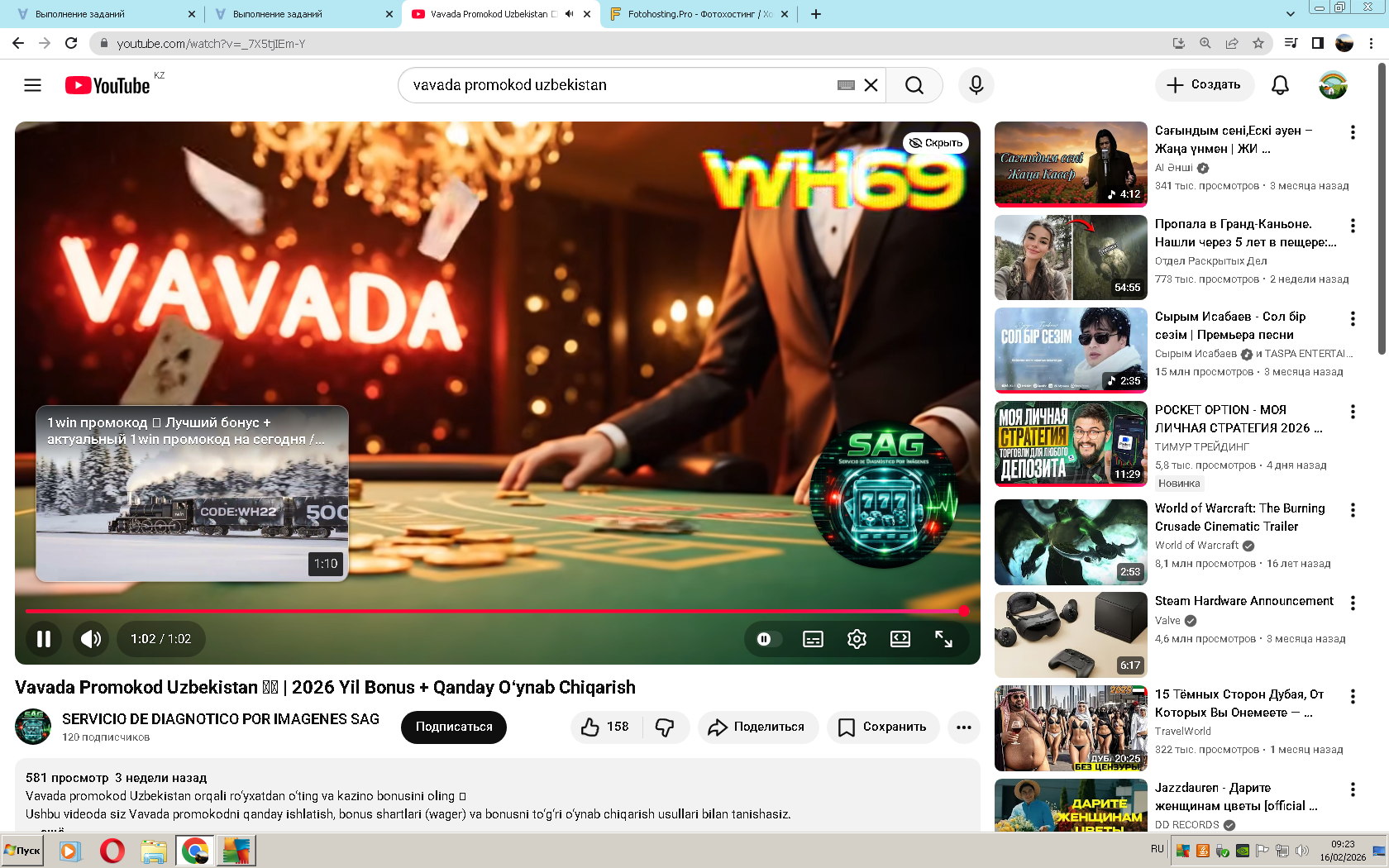Open options for Jazzdauren video
Screen dimensions: 1389x868
click(x=1353, y=789)
